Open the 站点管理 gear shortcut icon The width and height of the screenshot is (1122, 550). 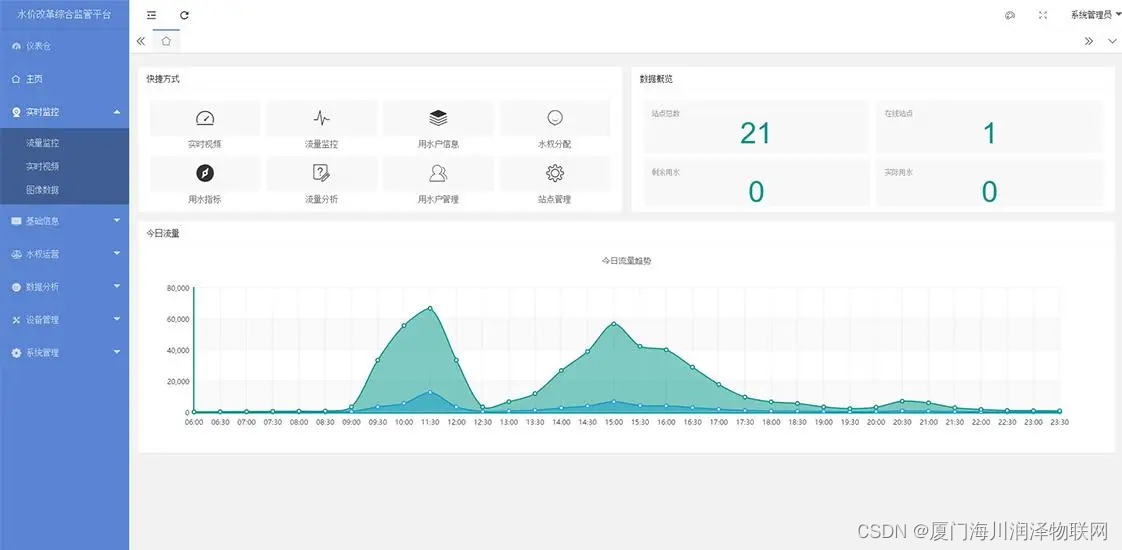pyautogui.click(x=555, y=173)
